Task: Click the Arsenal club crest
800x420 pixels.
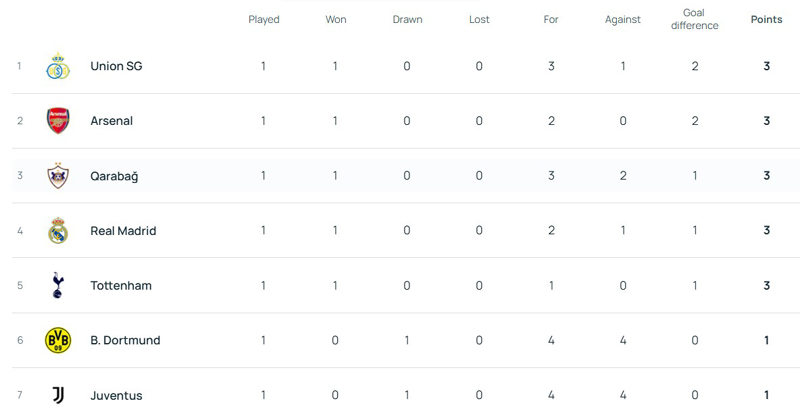Action: point(58,121)
